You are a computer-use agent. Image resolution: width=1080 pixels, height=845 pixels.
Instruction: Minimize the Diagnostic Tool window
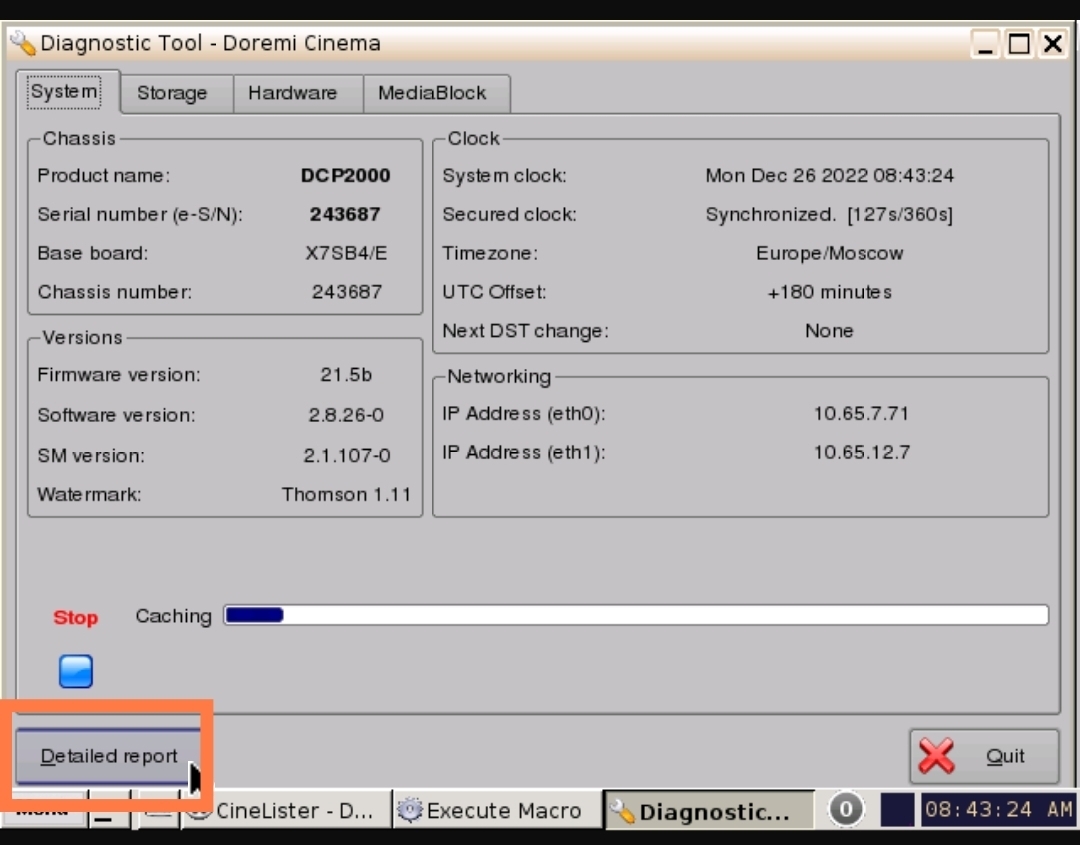coord(986,44)
